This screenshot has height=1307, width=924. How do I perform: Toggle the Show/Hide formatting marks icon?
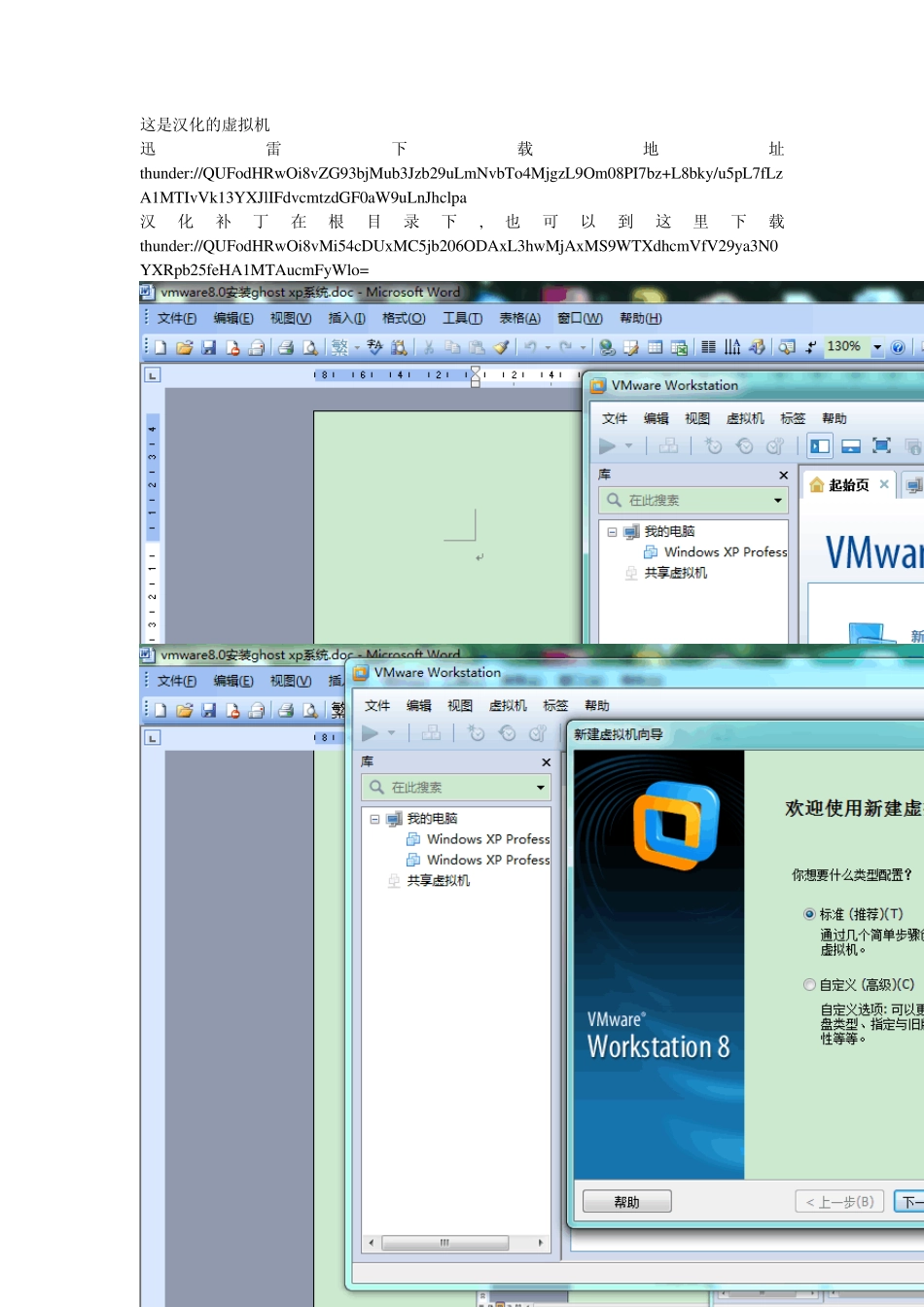[811, 347]
